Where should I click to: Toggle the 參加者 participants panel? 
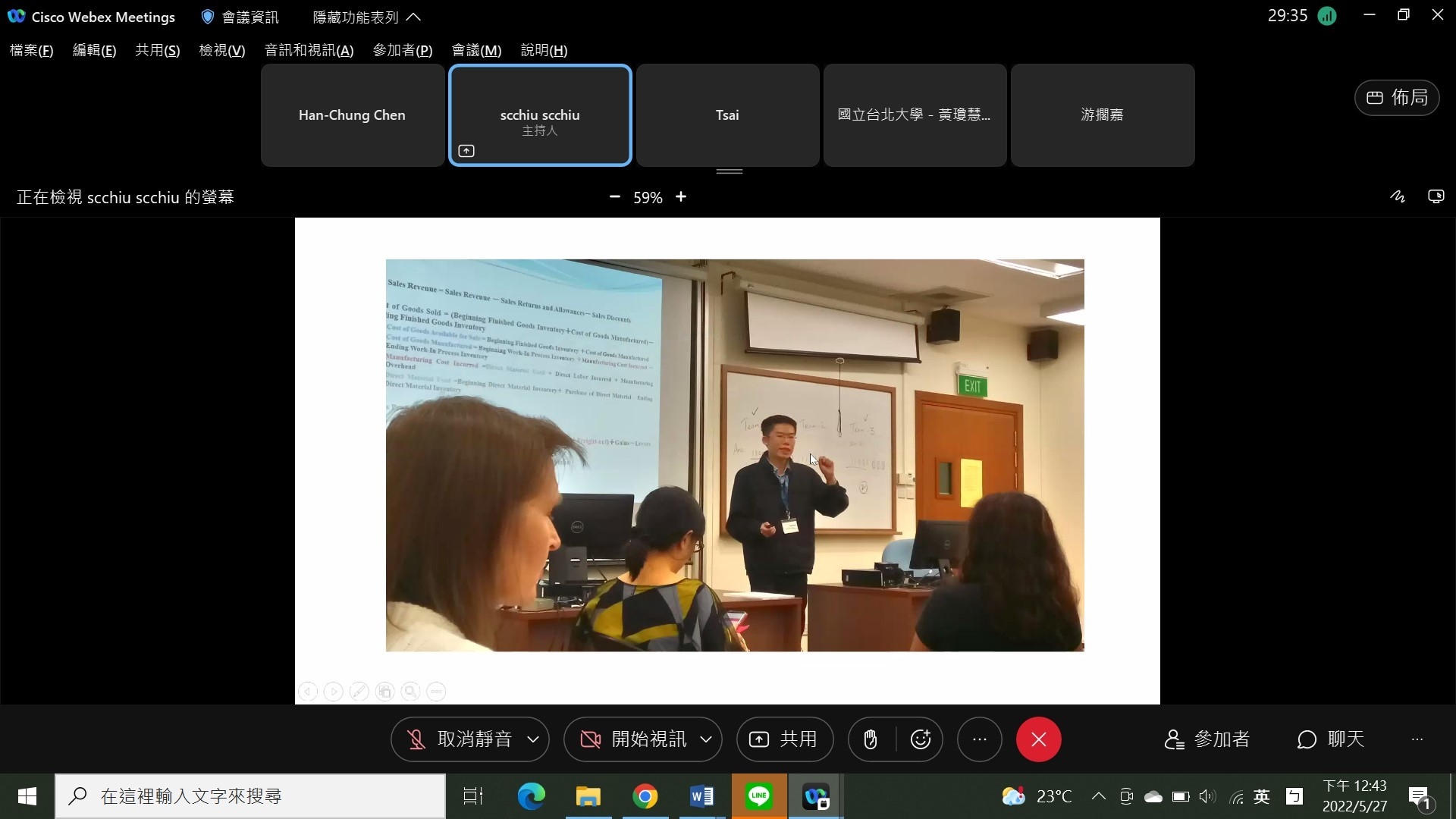[x=1207, y=739]
